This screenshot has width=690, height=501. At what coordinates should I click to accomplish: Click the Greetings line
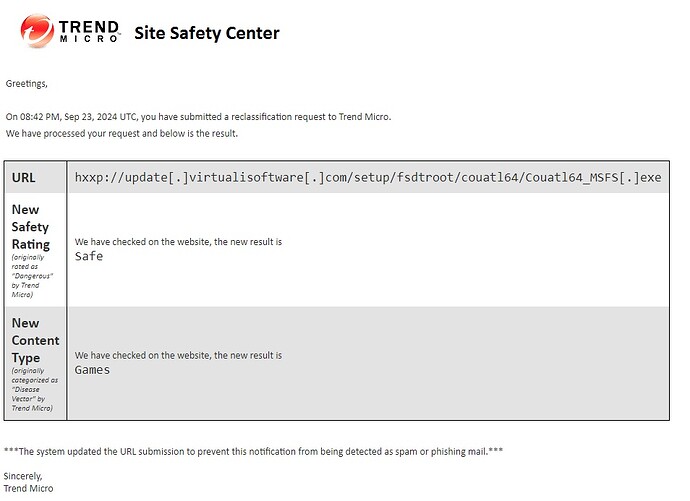(x=26, y=84)
